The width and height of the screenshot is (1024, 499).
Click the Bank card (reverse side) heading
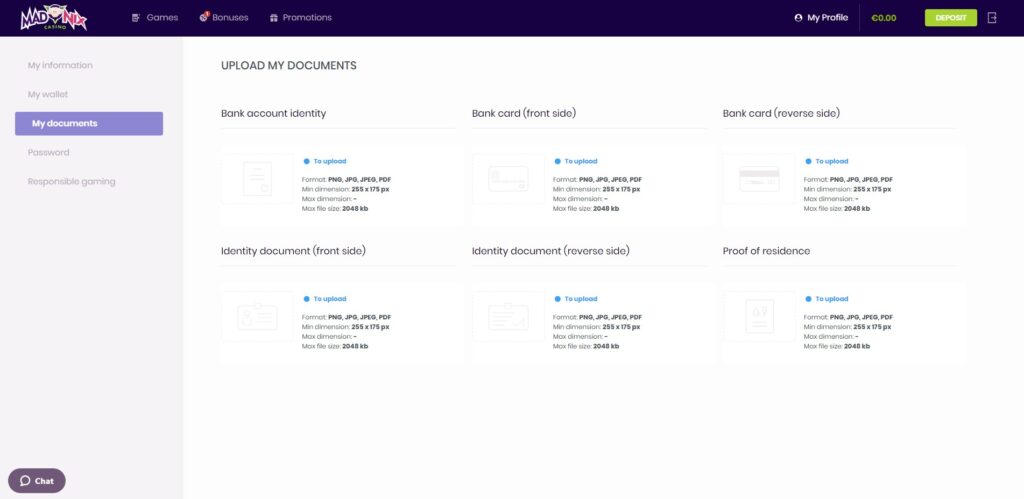tap(781, 114)
